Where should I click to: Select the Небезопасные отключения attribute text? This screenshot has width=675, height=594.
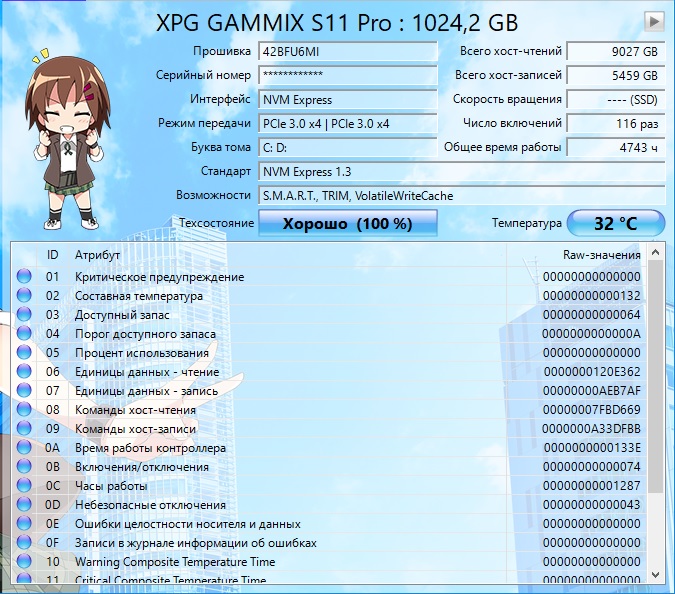pyautogui.click(x=150, y=504)
